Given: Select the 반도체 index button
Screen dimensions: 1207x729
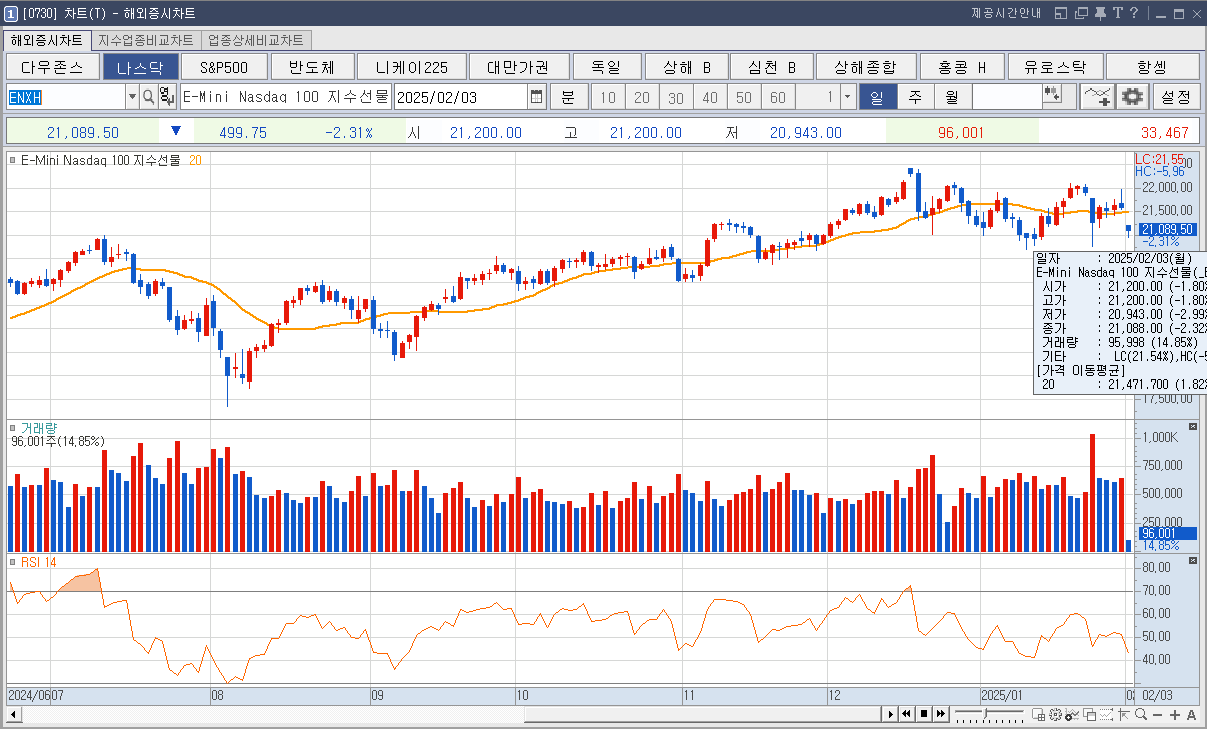Looking at the screenshot, I should click(x=311, y=67).
